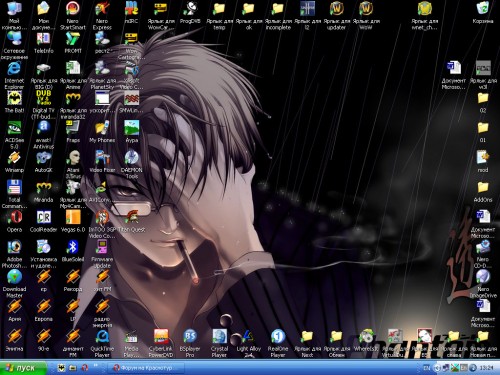This screenshot has height=375, width=500.
Task: Open the ACDSee 5.0 icon
Action: 14,128
